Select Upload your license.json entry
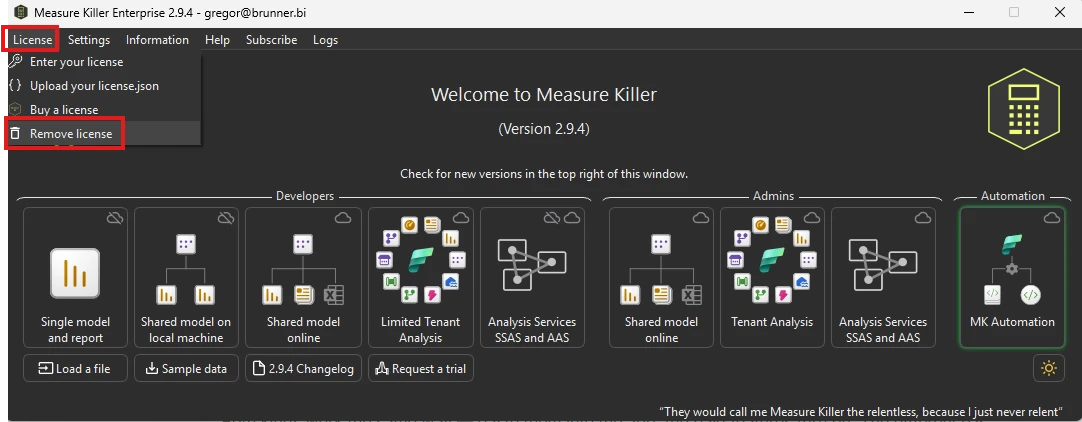The height and width of the screenshot is (422, 1082). [104, 86]
